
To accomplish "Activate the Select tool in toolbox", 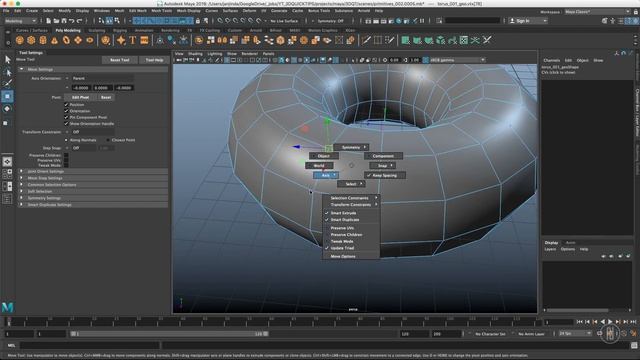I will point(7,60).
